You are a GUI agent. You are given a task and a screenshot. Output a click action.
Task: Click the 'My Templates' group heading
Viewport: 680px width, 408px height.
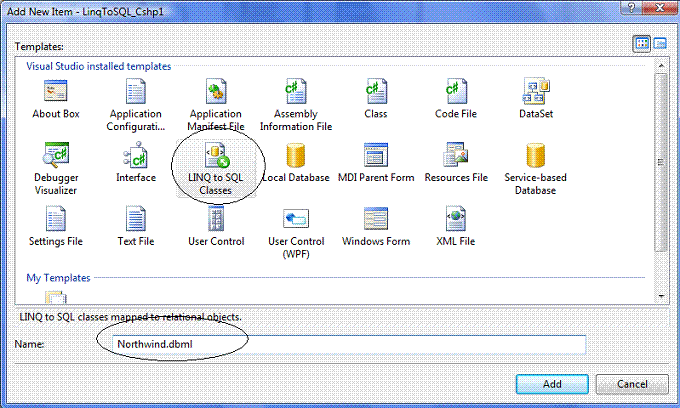click(58, 278)
